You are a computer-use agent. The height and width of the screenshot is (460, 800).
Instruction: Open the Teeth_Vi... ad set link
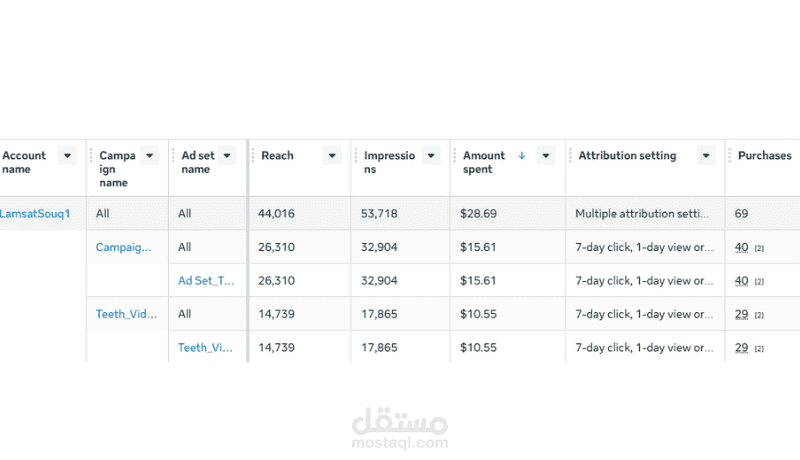(205, 347)
